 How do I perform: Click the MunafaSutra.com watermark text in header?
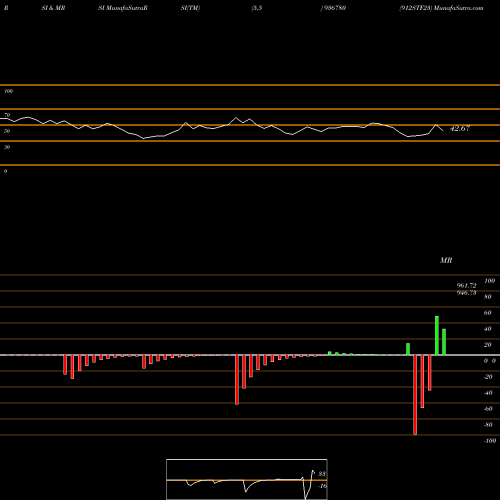459,8
